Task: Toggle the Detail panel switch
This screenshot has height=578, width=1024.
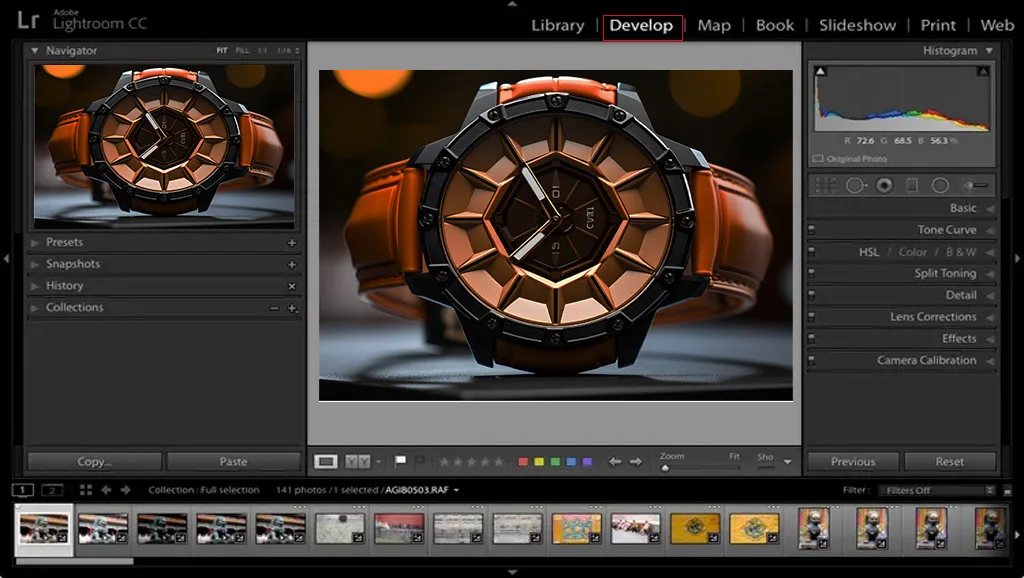Action: pyautogui.click(x=812, y=295)
